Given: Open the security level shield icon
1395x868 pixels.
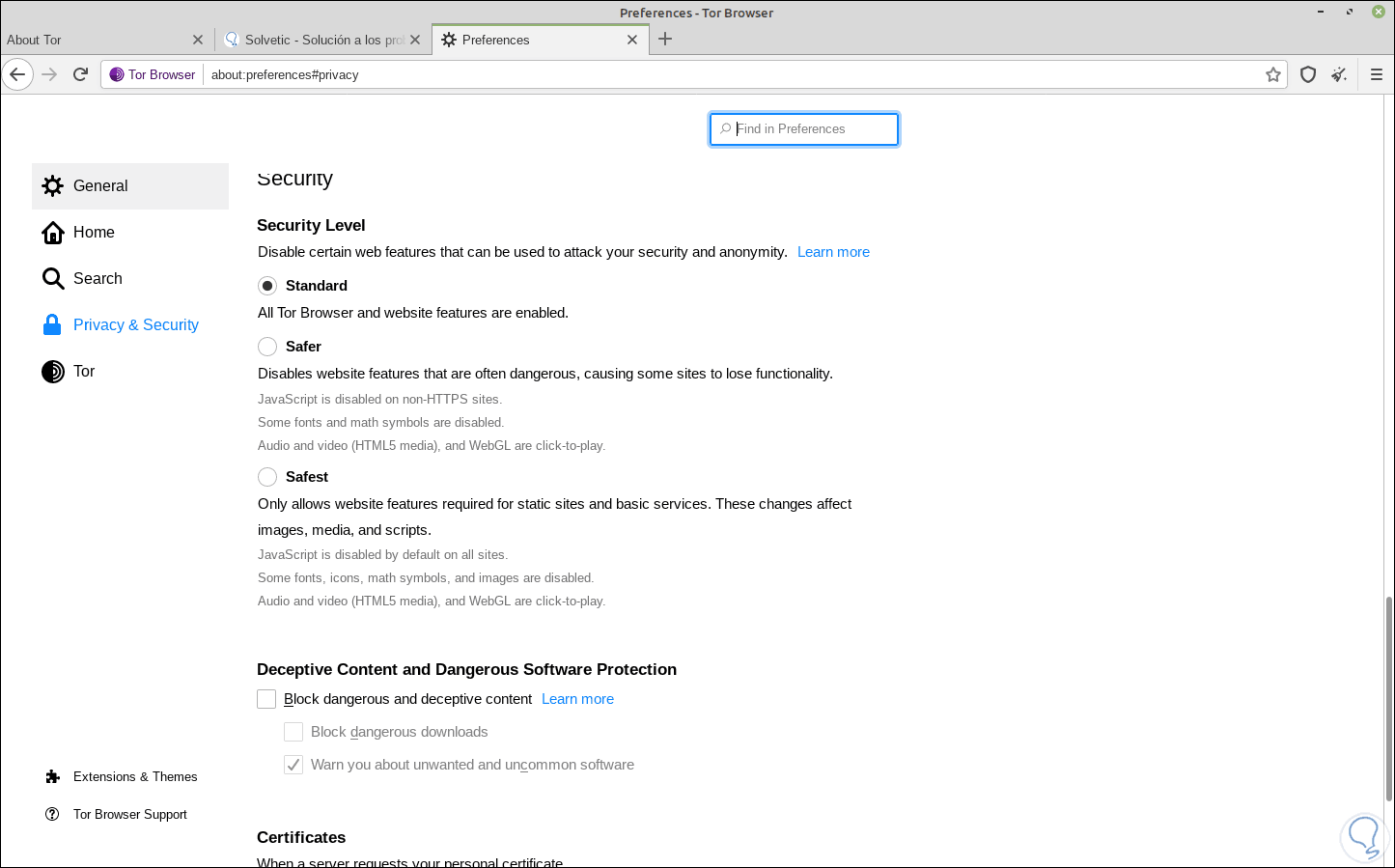Looking at the screenshot, I should point(1308,74).
